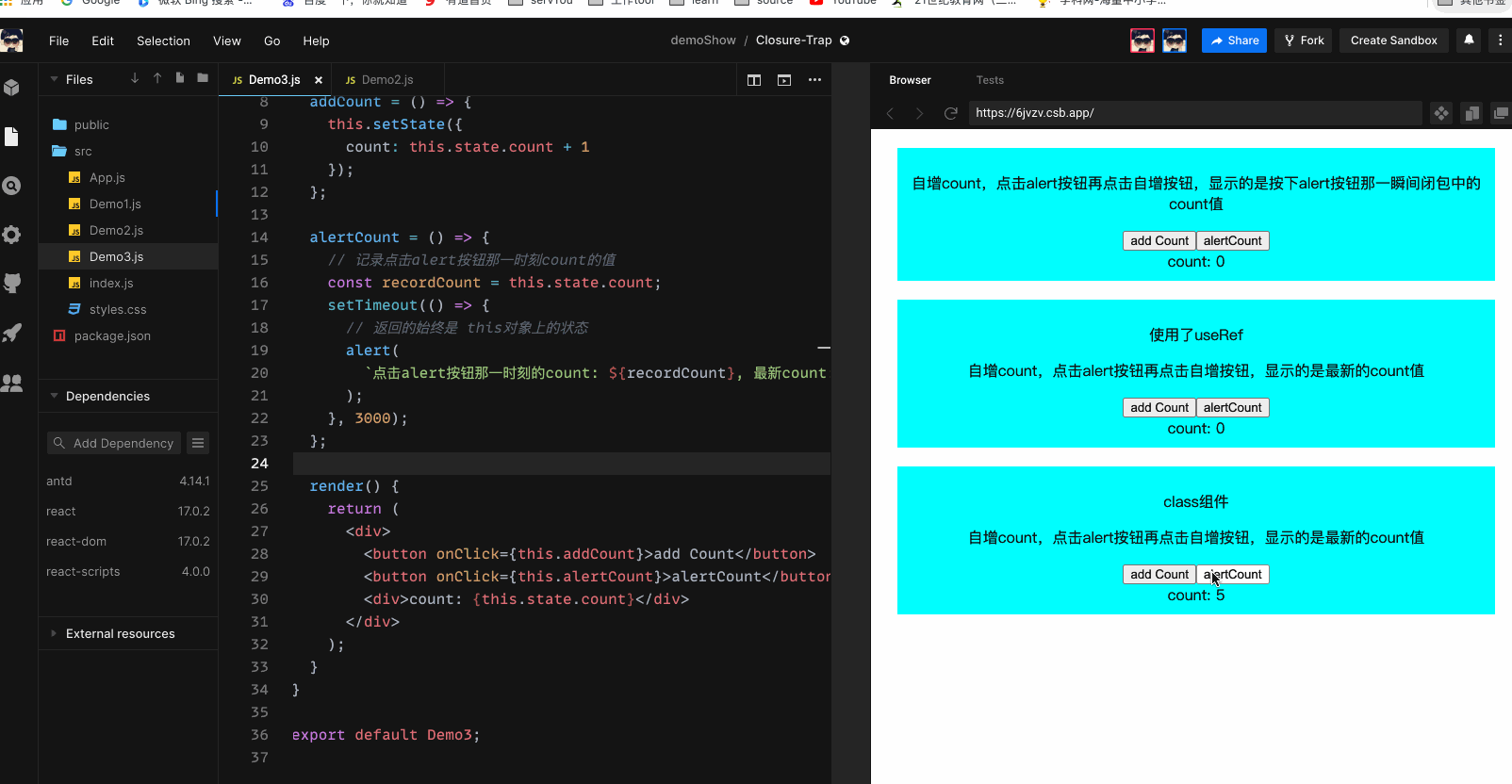Open the File menu
1512x784 pixels.
click(58, 41)
